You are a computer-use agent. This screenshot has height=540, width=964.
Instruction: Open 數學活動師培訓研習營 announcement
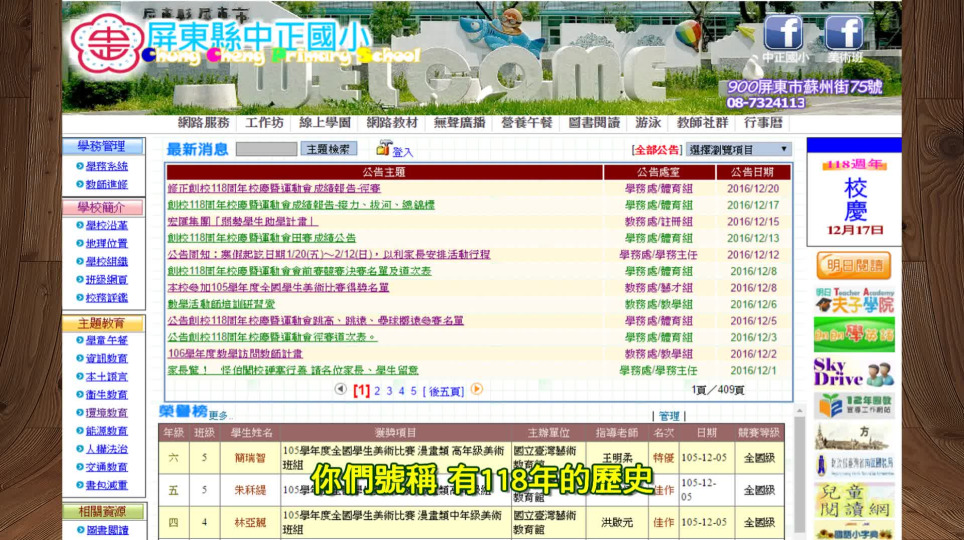coord(221,304)
